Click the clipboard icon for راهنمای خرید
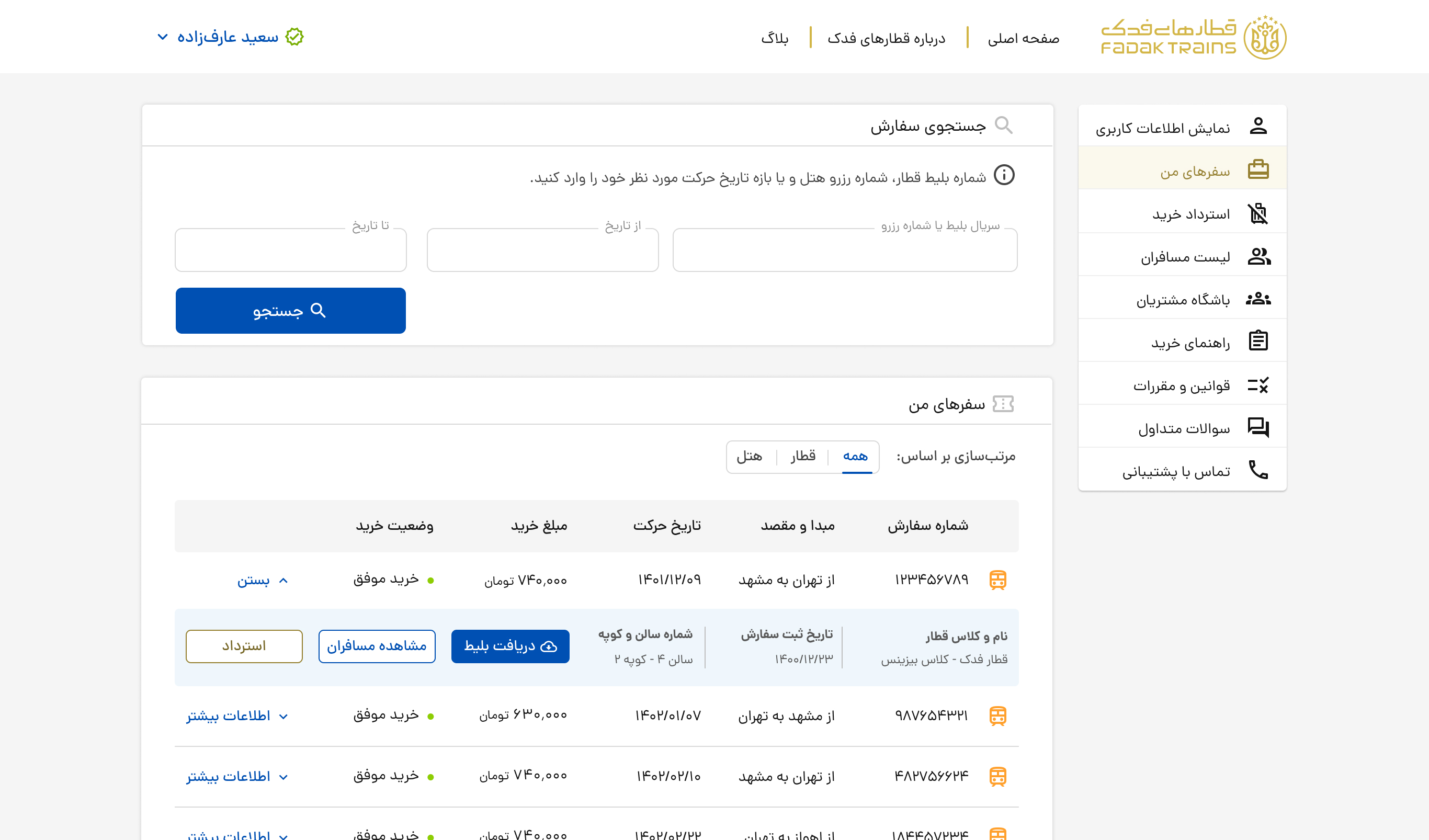 [x=1258, y=341]
